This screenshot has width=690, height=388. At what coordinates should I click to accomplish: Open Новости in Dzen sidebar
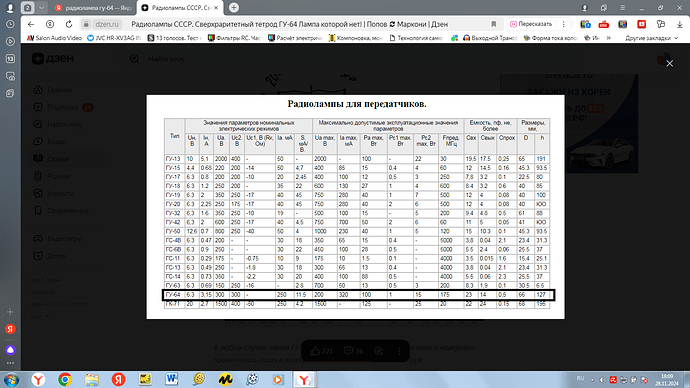(x=60, y=194)
